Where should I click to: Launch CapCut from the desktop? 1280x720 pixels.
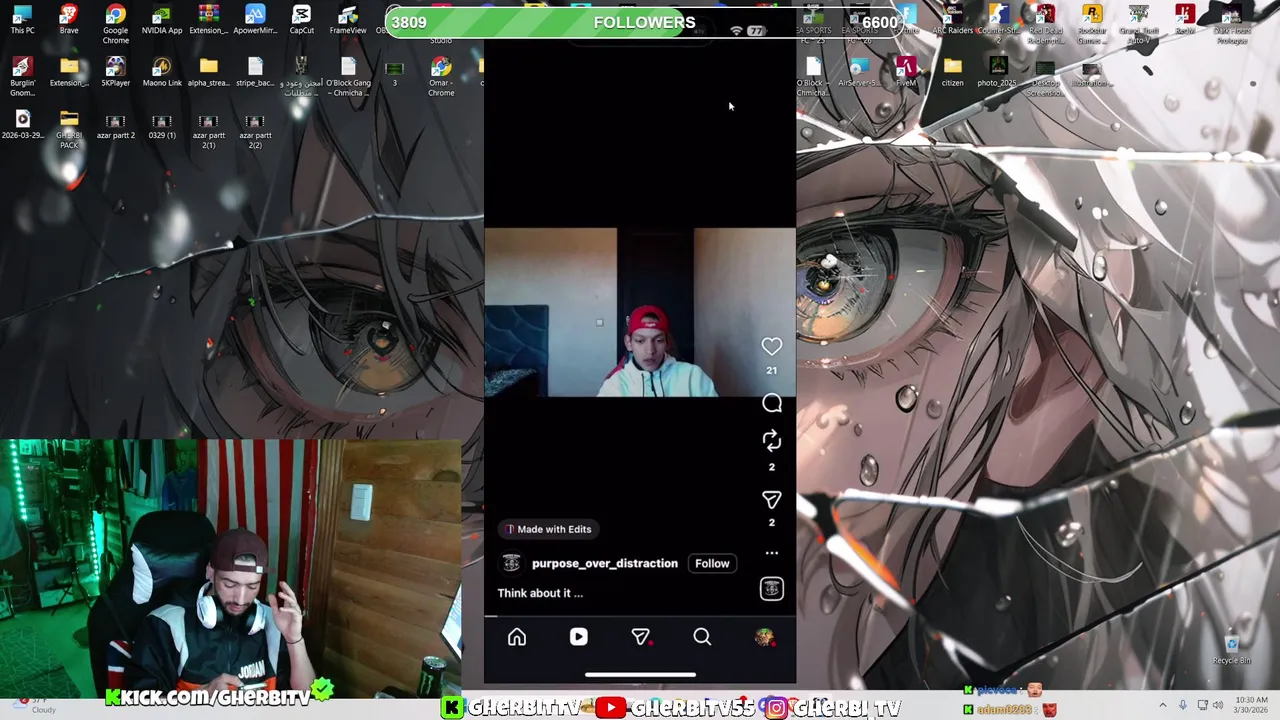[x=301, y=20]
